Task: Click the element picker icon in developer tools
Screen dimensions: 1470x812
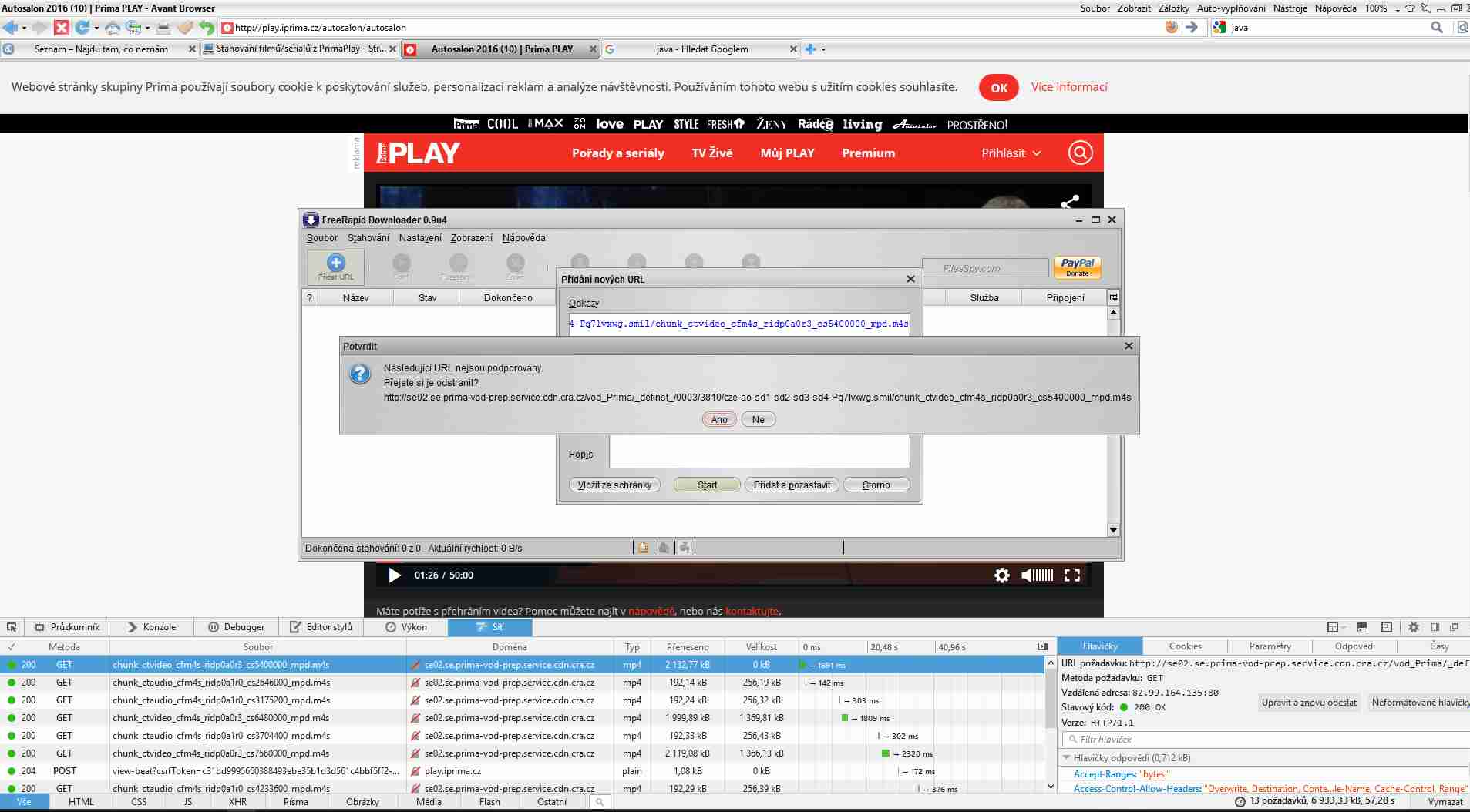Action: 12,627
